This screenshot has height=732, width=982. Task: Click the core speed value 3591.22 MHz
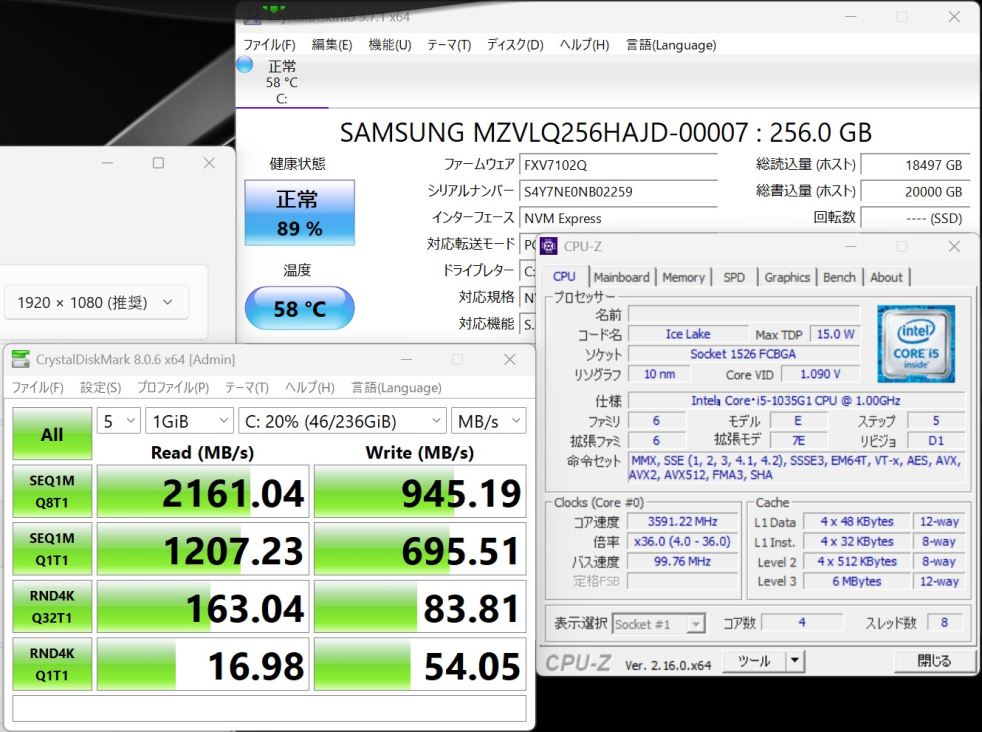[682, 522]
